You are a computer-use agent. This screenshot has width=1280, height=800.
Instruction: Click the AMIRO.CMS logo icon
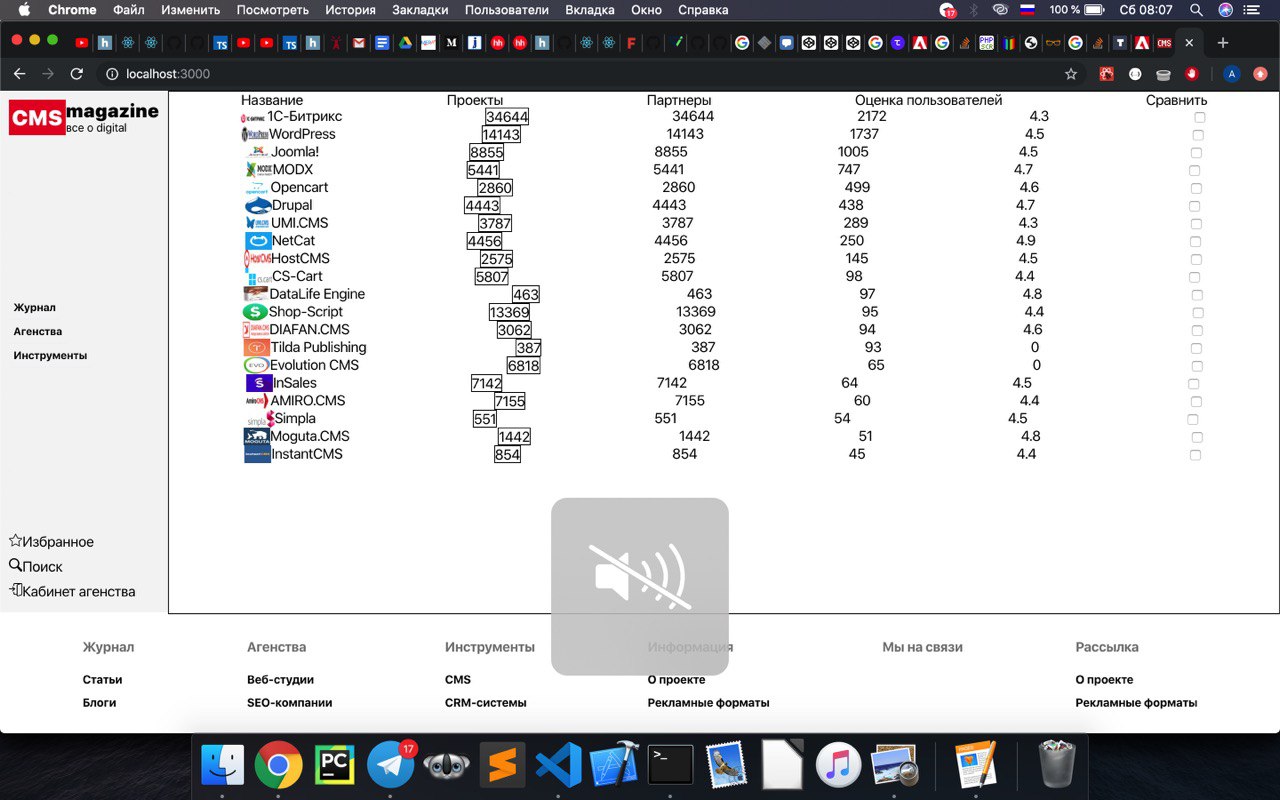257,401
